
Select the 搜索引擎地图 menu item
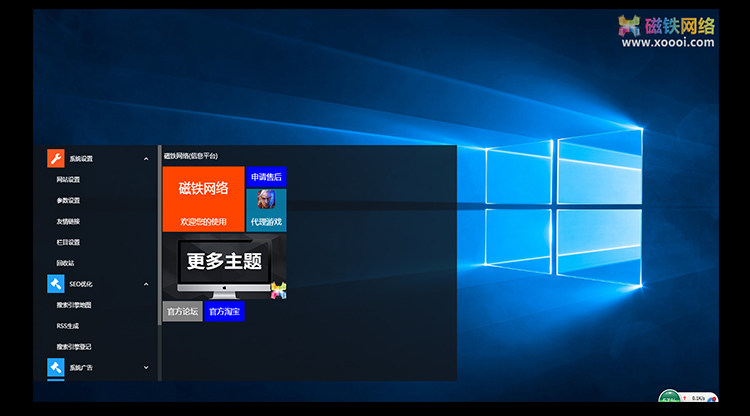click(74, 305)
